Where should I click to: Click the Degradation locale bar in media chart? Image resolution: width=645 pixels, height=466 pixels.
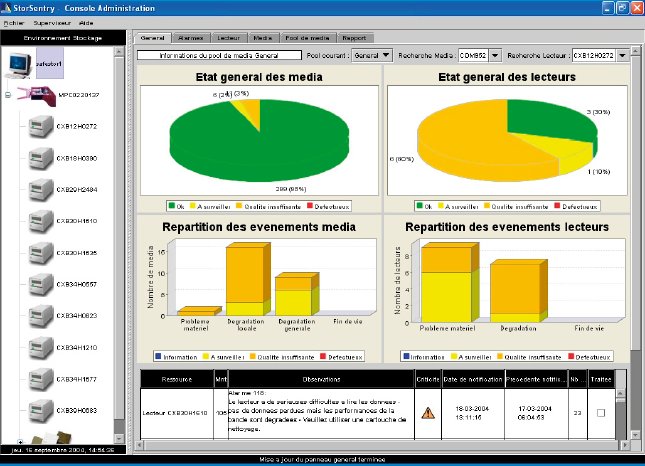tap(247, 280)
